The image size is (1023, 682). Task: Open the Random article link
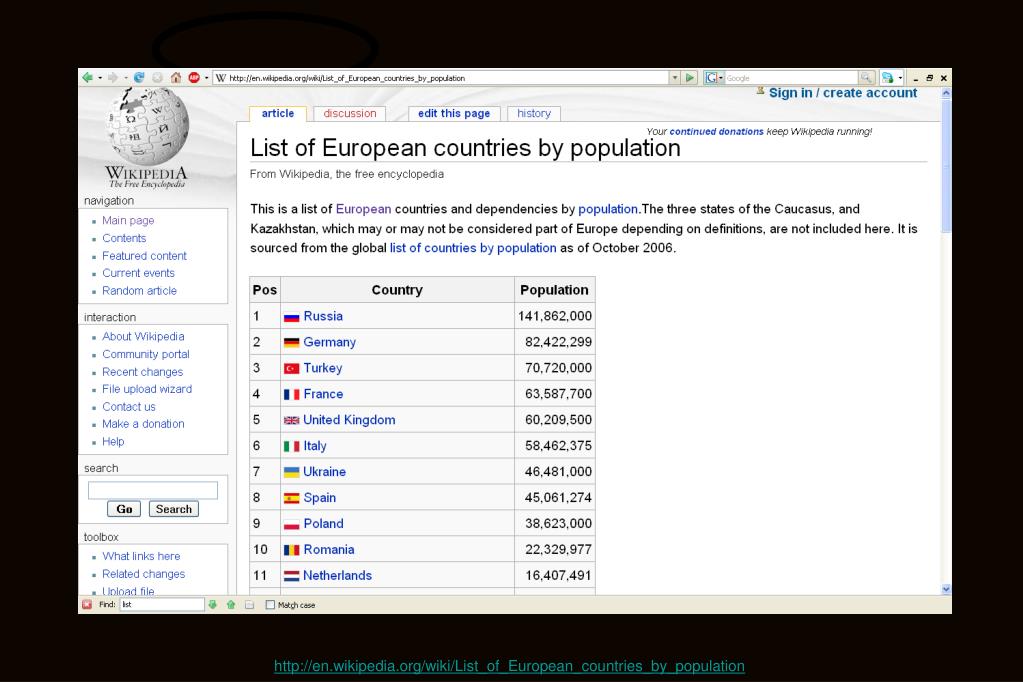click(x=139, y=291)
